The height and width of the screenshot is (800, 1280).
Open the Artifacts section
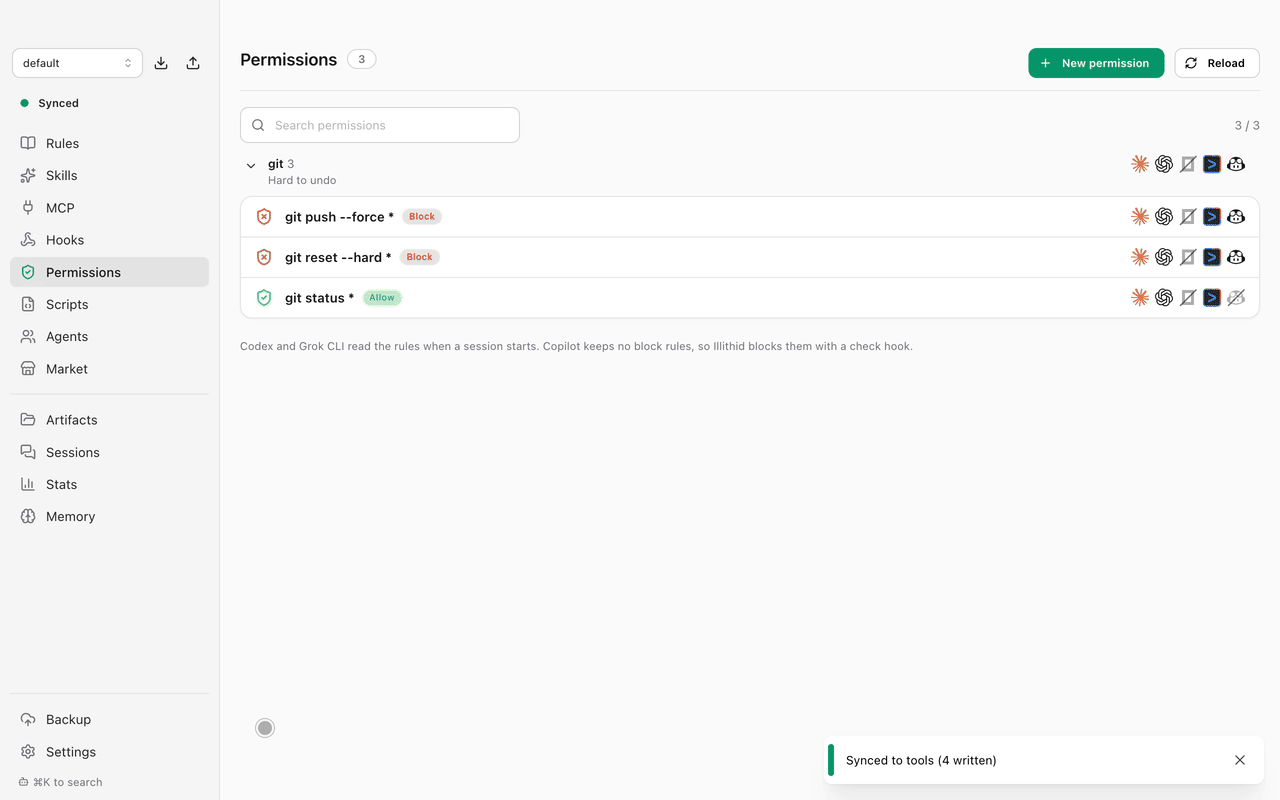click(x=110, y=420)
